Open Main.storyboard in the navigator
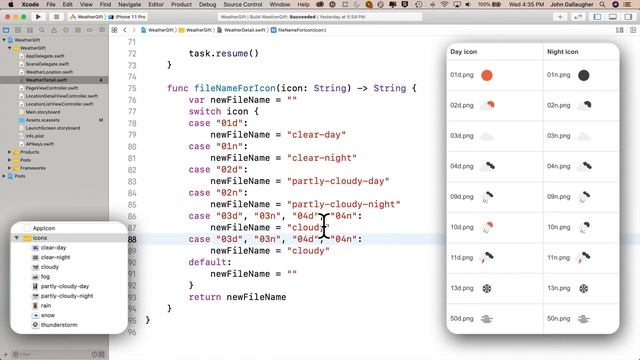The width and height of the screenshot is (640, 360). click(x=43, y=112)
